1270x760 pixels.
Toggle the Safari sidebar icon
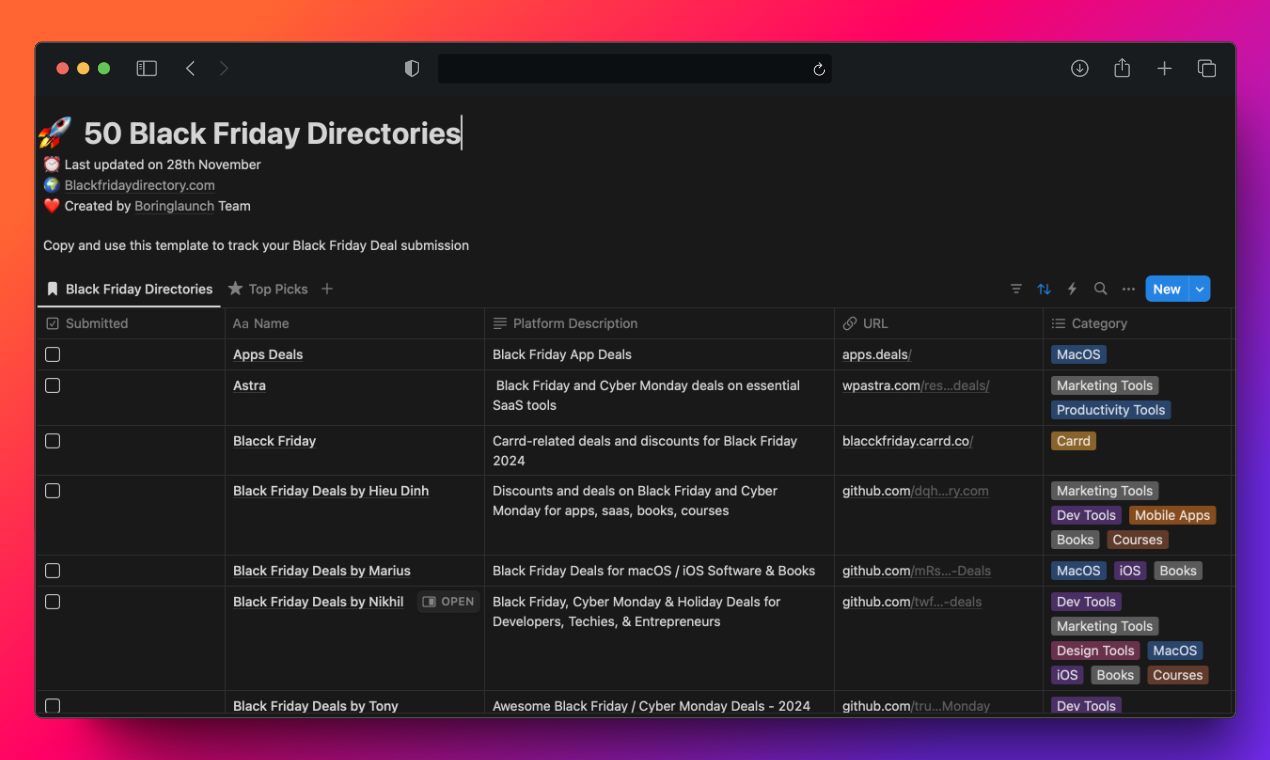click(147, 68)
